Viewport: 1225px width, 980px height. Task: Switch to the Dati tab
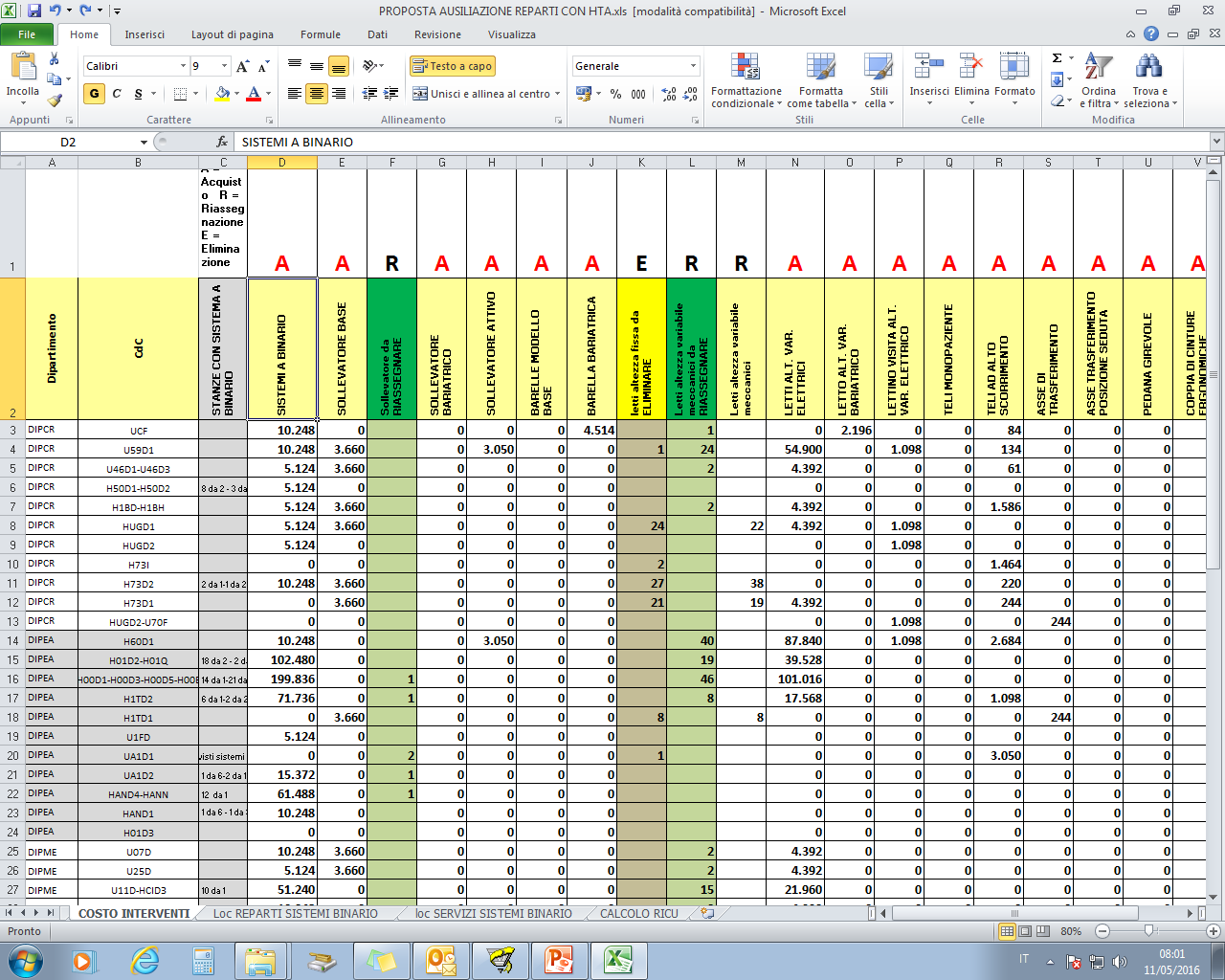(378, 34)
